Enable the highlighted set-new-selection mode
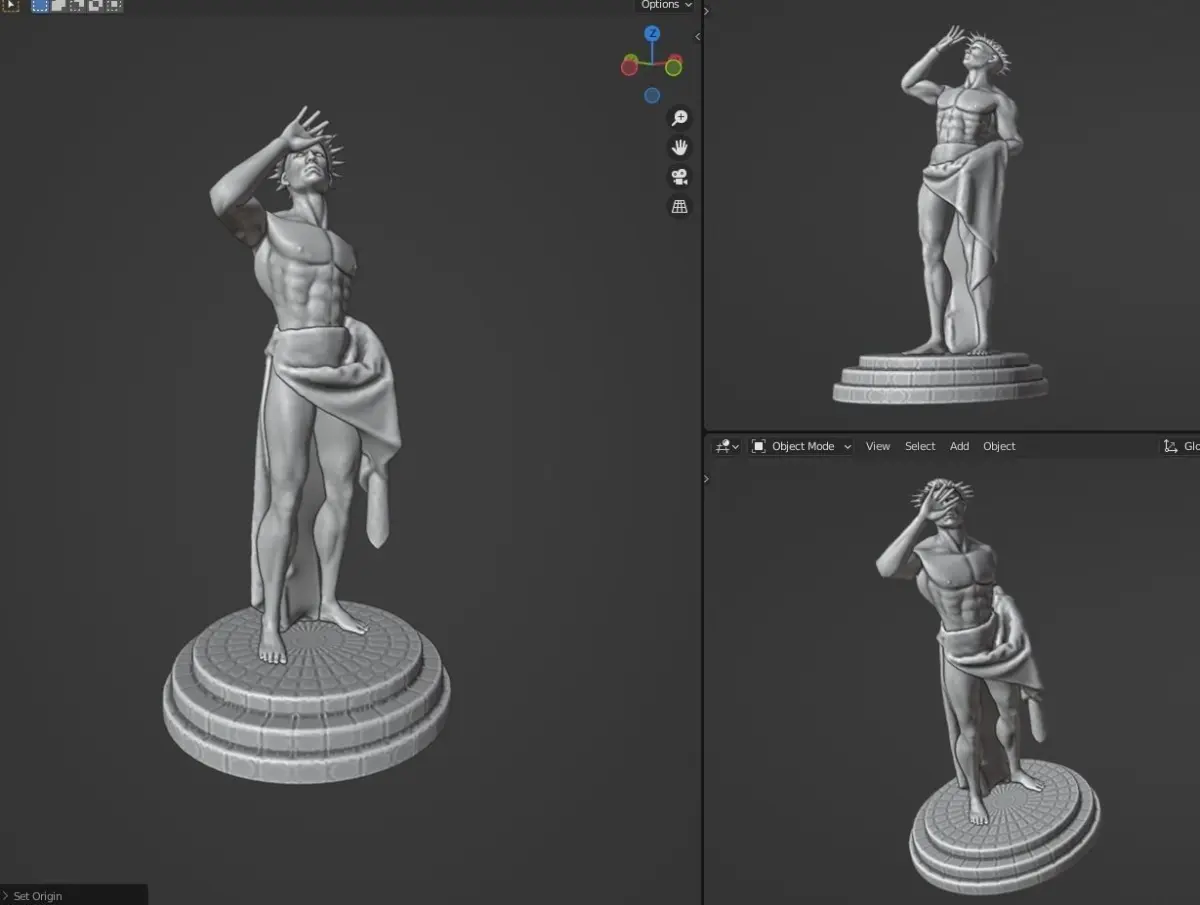This screenshot has width=1200, height=905. pos(40,5)
